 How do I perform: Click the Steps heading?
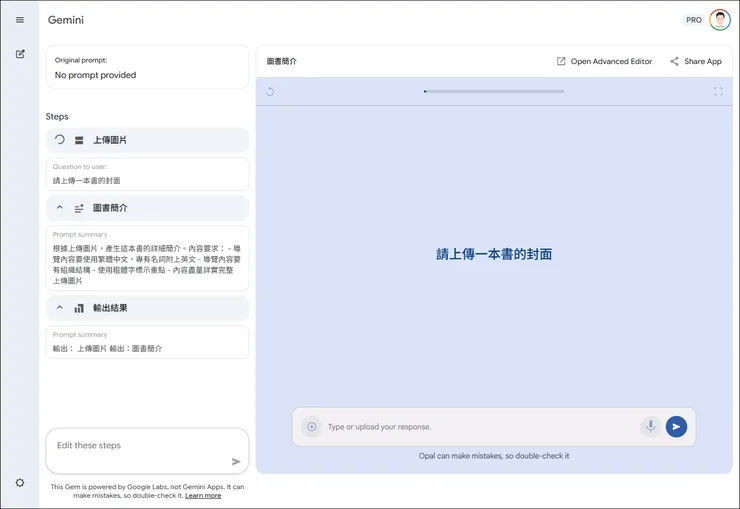tap(57, 117)
